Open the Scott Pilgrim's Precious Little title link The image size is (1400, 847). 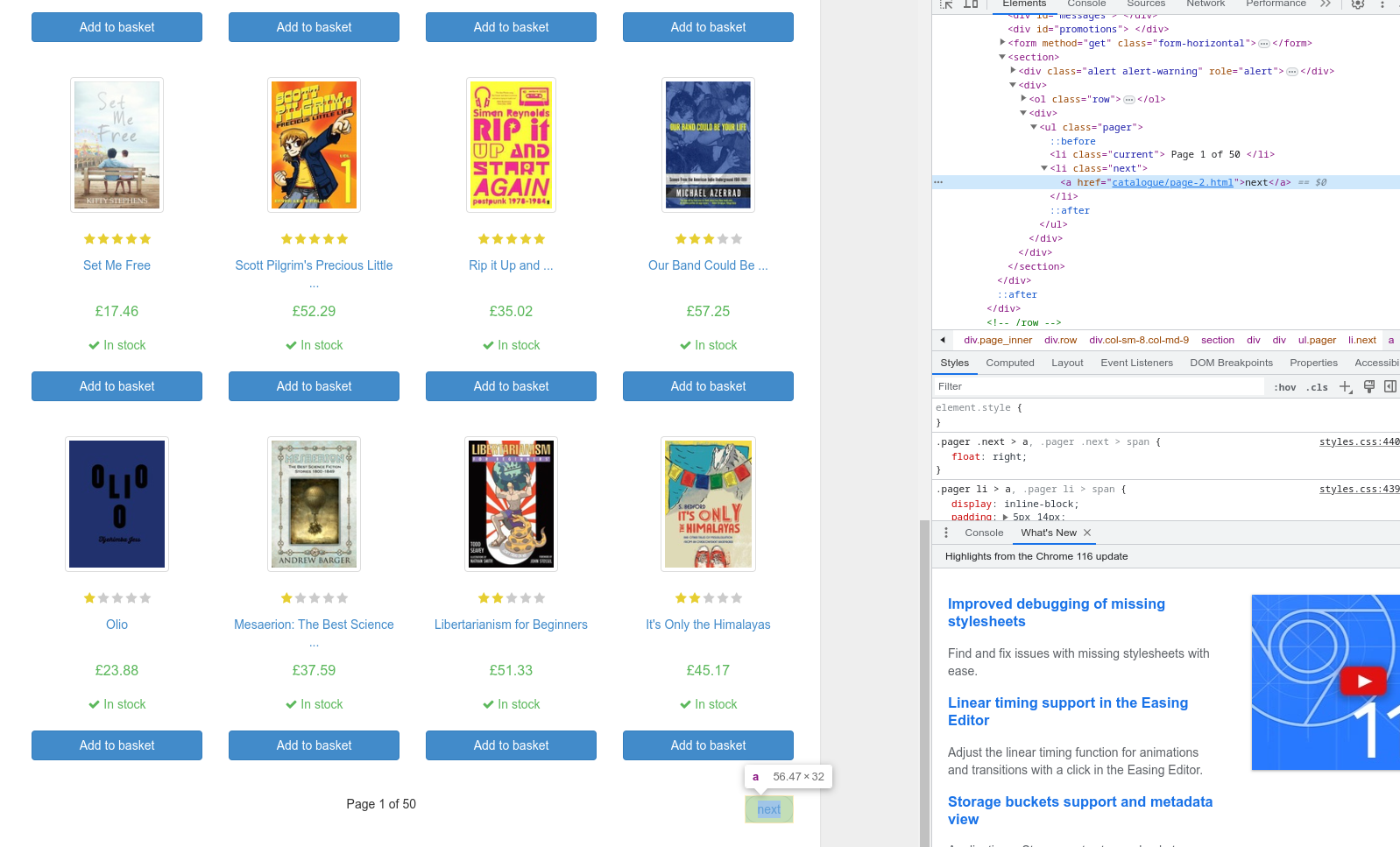tap(314, 265)
